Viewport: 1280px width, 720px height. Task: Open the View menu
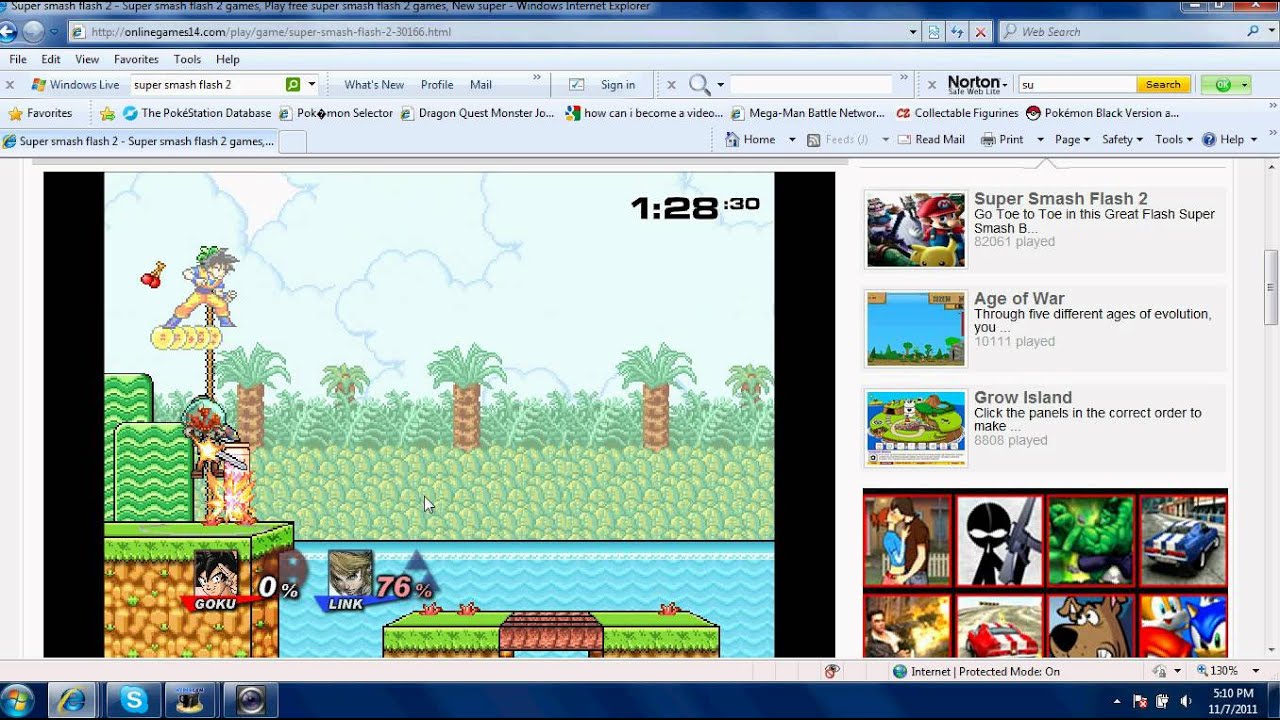coord(87,59)
